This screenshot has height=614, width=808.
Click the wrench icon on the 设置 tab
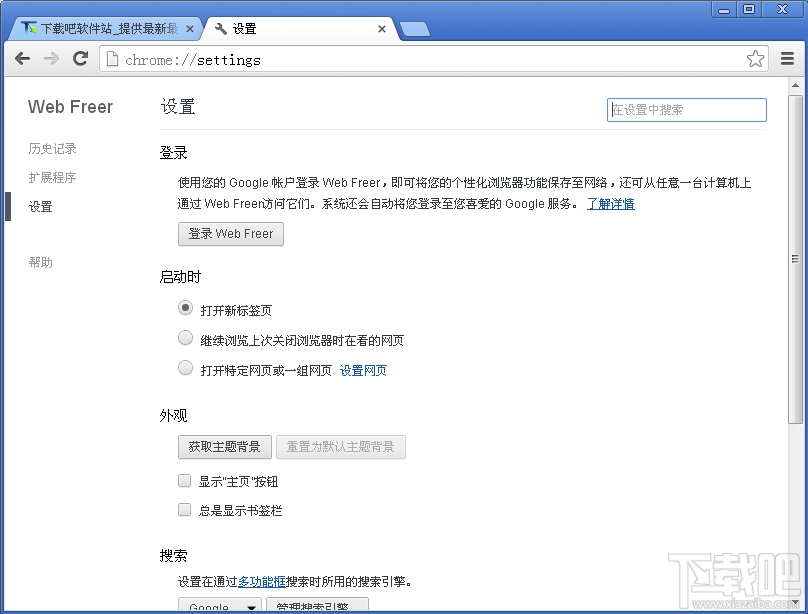click(x=221, y=29)
